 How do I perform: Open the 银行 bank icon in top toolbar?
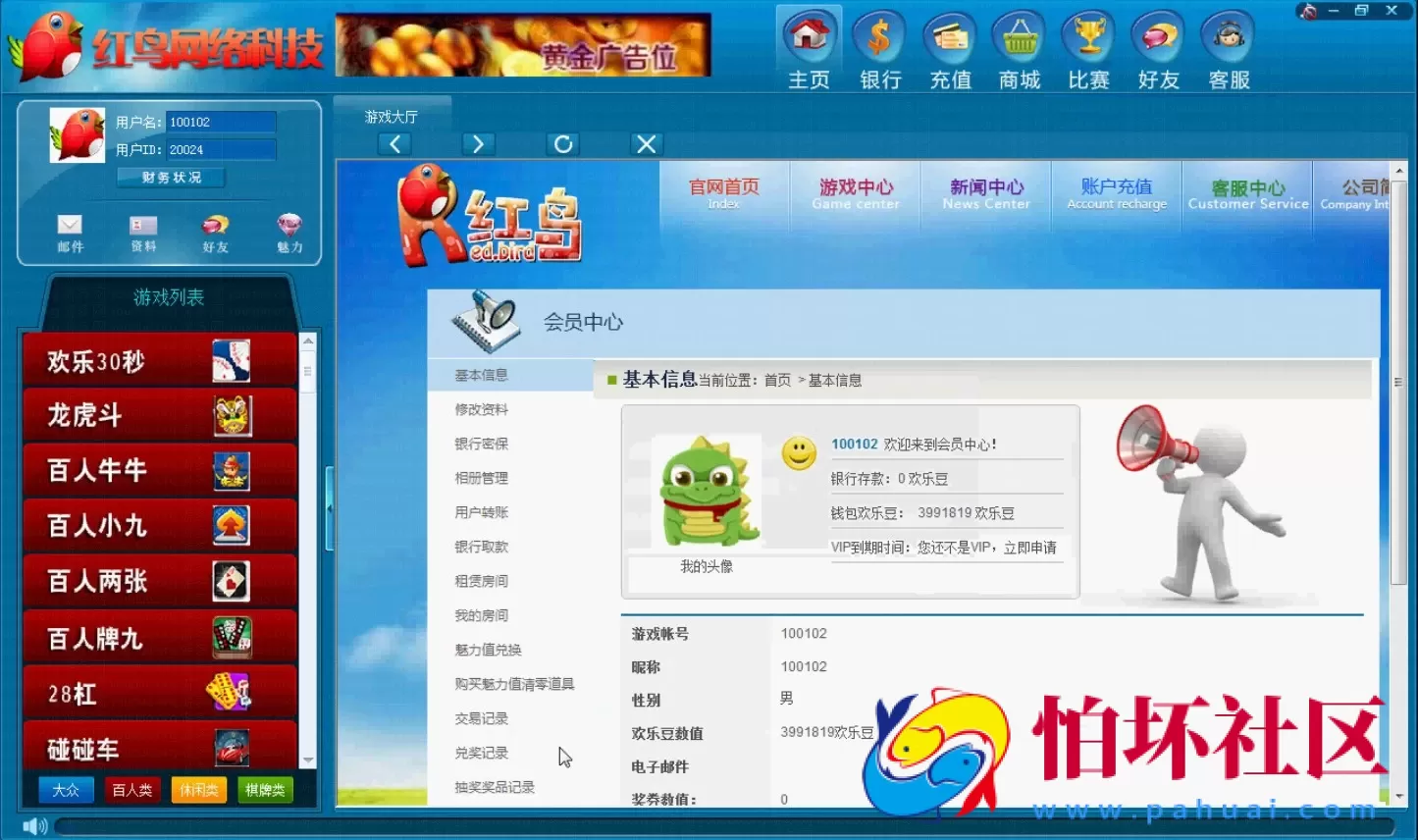pos(878,44)
